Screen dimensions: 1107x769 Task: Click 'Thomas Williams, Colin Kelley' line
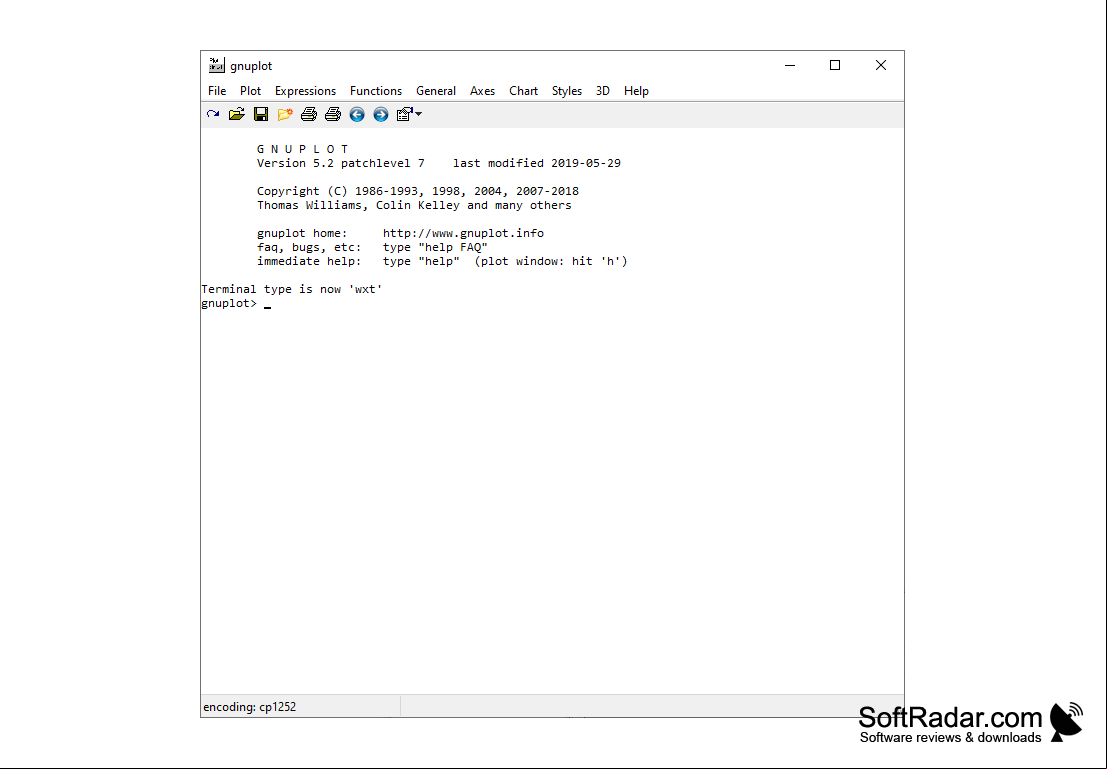click(414, 205)
